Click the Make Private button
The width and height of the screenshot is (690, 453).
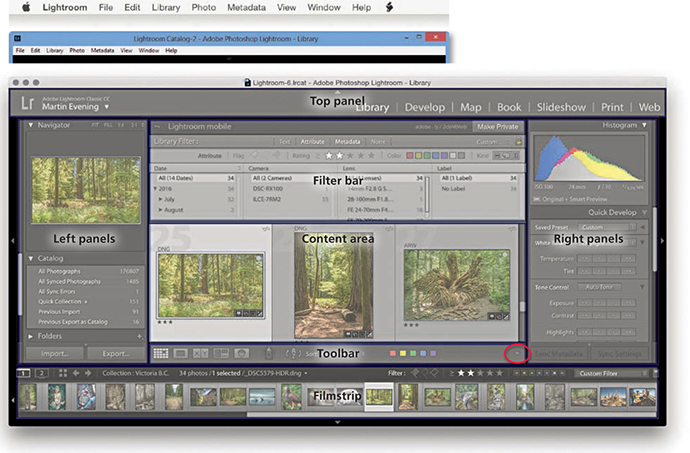pyautogui.click(x=498, y=127)
